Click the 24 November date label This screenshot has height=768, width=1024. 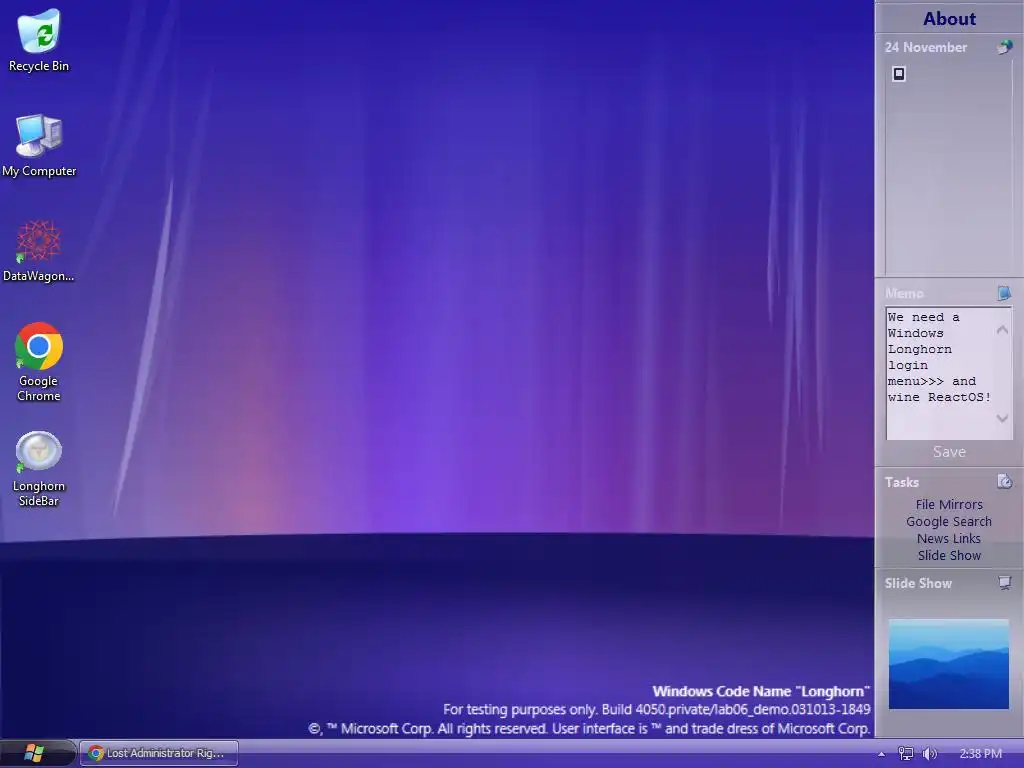pyautogui.click(x=925, y=47)
